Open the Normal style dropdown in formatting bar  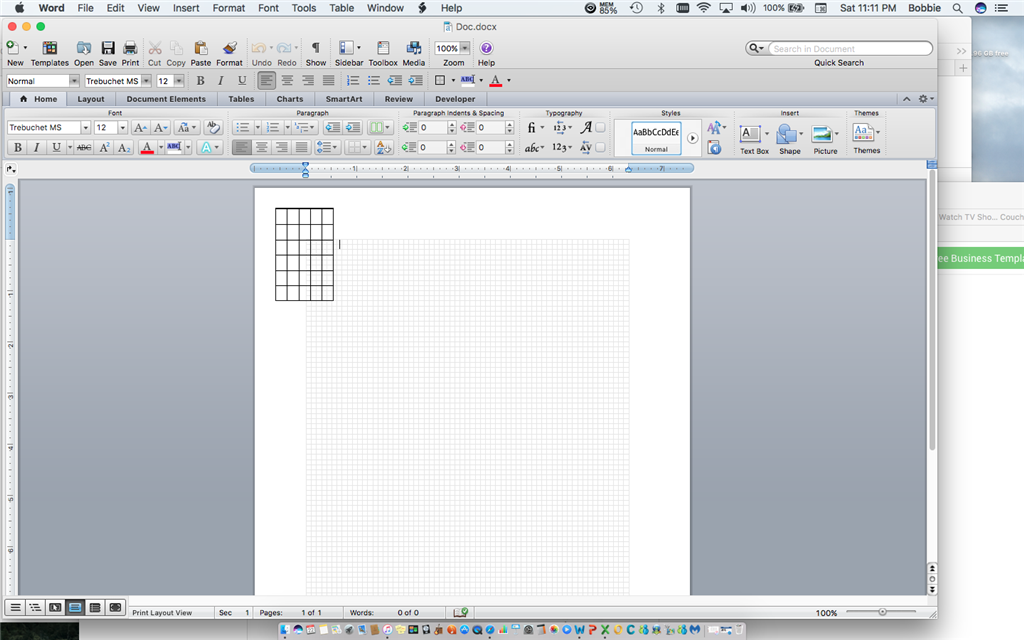coord(74,81)
